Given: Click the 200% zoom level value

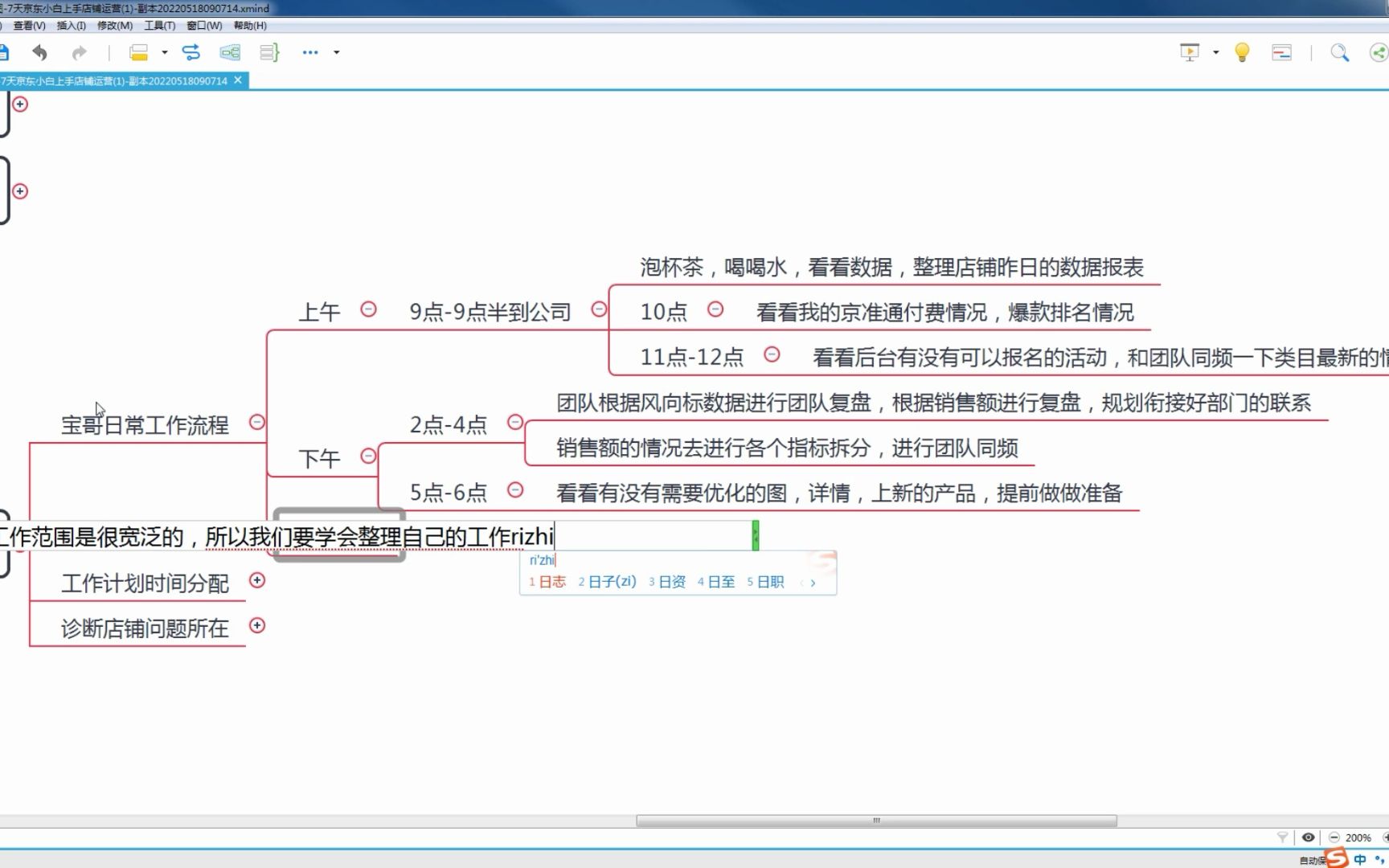Looking at the screenshot, I should (1358, 837).
